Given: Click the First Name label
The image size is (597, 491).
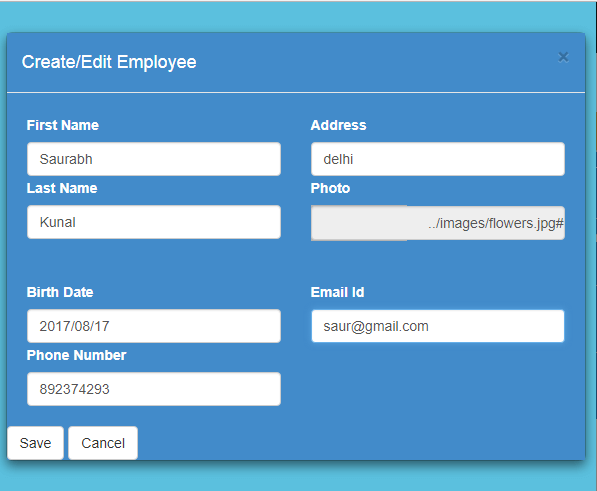Looking at the screenshot, I should pyautogui.click(x=63, y=125).
